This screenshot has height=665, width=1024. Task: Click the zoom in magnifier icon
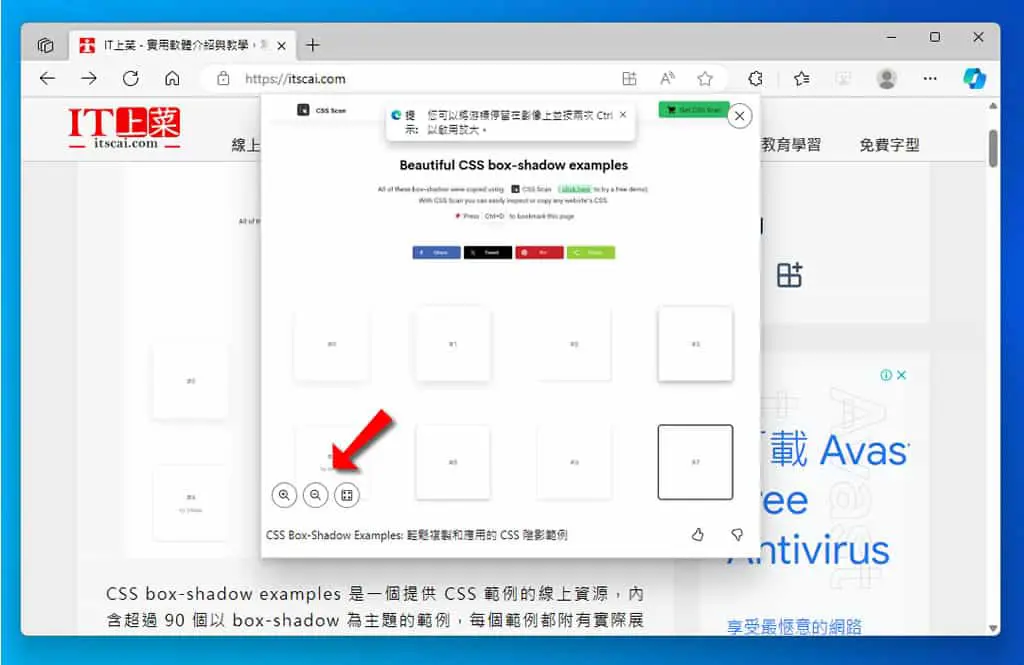point(284,495)
